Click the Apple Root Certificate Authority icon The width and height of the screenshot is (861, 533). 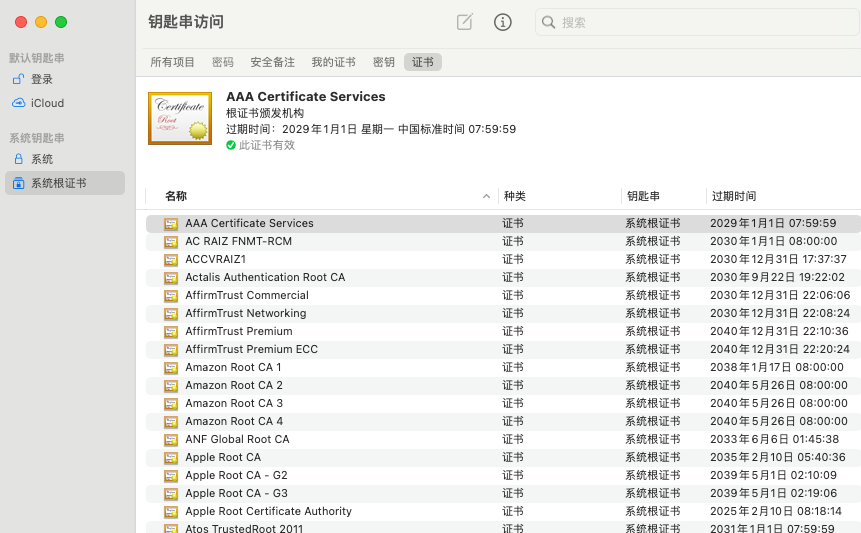171,512
